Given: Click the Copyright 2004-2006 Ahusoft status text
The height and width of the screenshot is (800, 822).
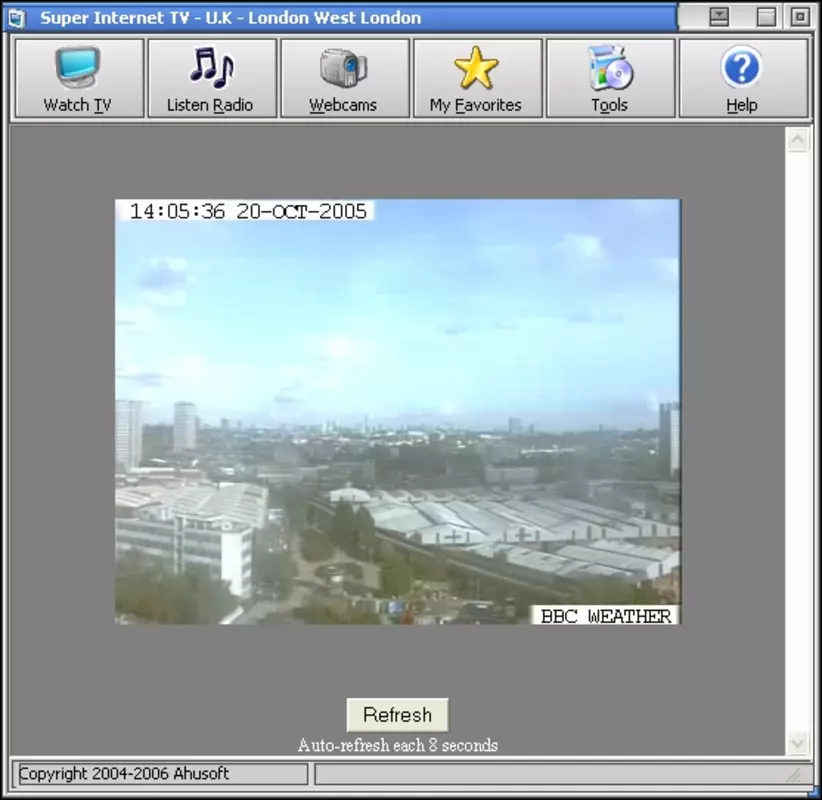Looking at the screenshot, I should coord(124,774).
